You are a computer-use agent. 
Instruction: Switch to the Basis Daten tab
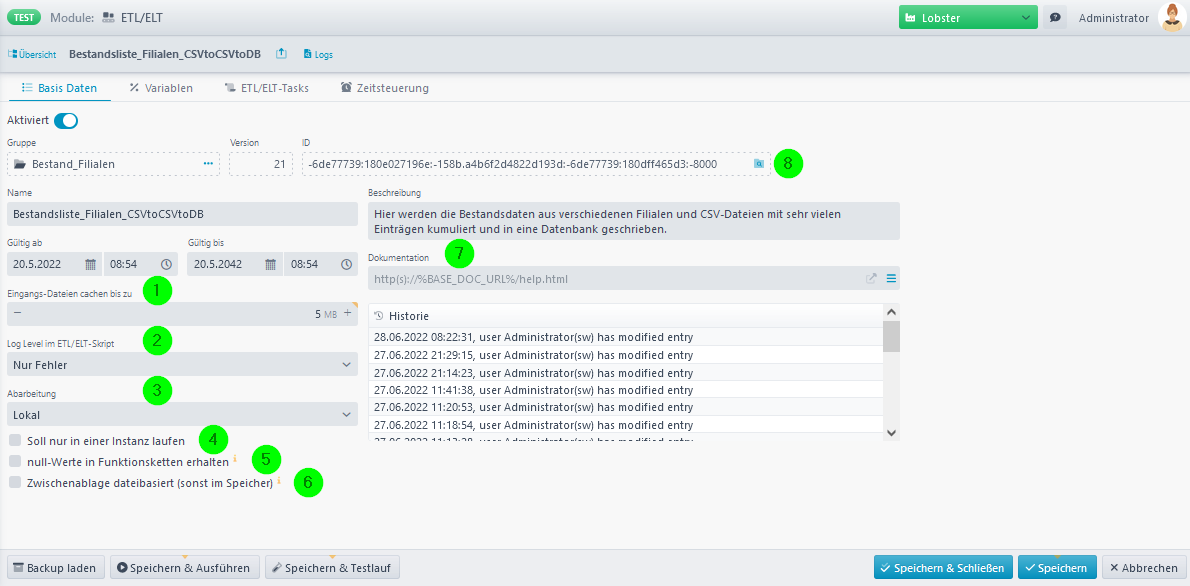(x=60, y=88)
